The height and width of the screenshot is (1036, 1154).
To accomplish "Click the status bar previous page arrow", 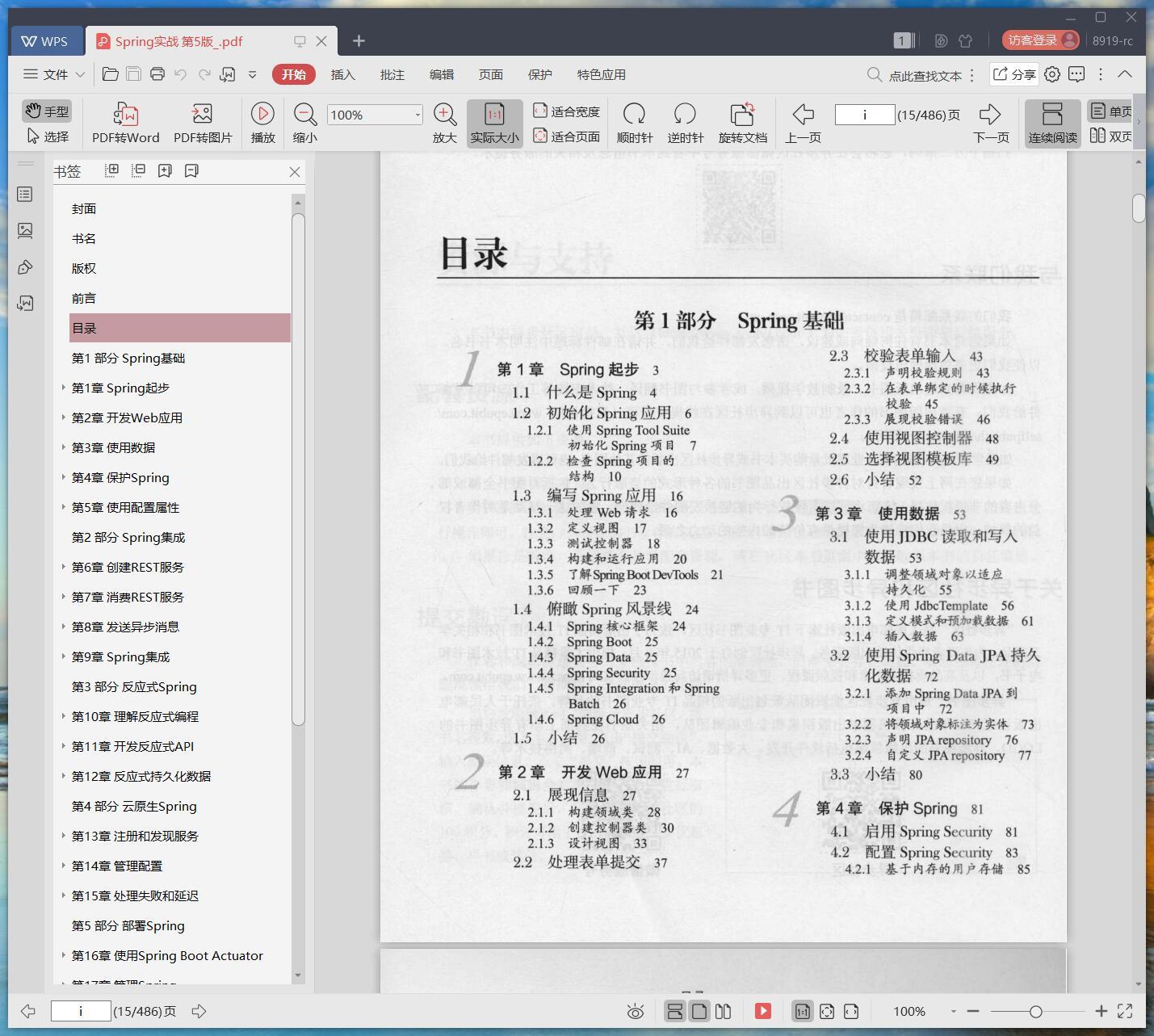I will coord(28,1011).
